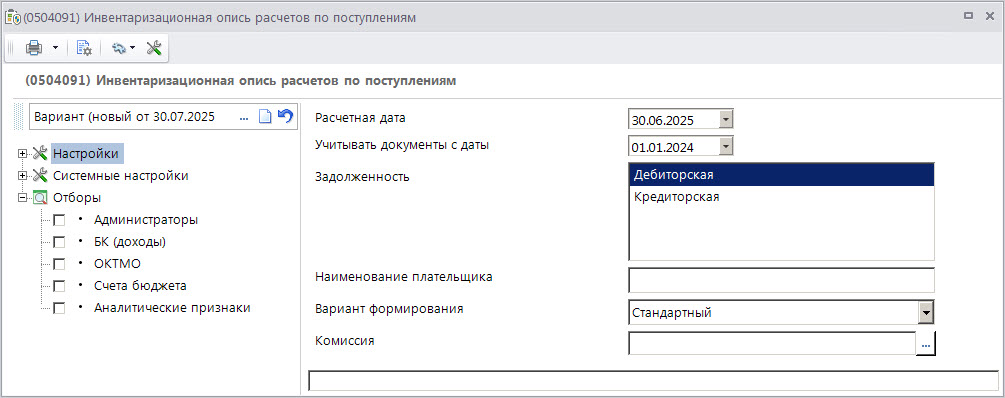The height and width of the screenshot is (398, 1005).
Task: Collapse the Отборы tree node
Action: click(23, 198)
